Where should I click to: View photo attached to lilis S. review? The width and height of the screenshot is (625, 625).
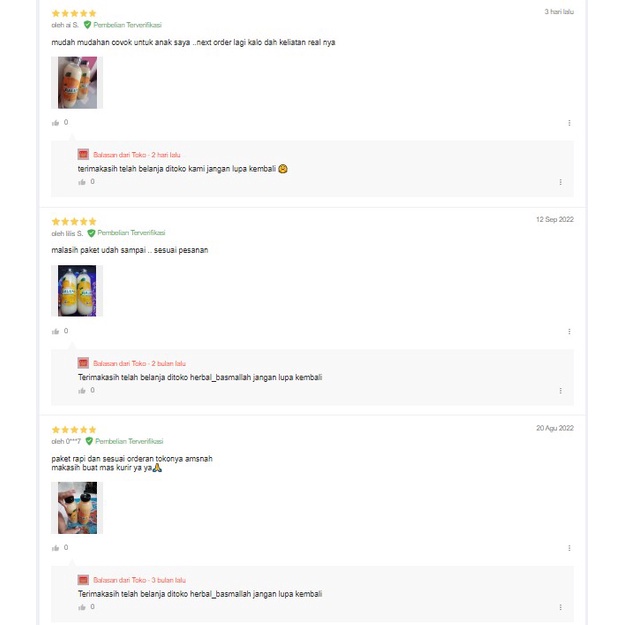point(77,291)
